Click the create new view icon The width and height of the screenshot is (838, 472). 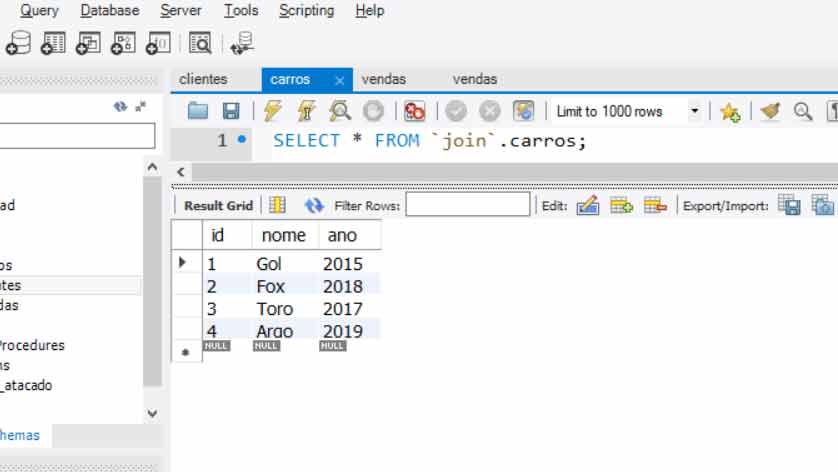(x=88, y=43)
